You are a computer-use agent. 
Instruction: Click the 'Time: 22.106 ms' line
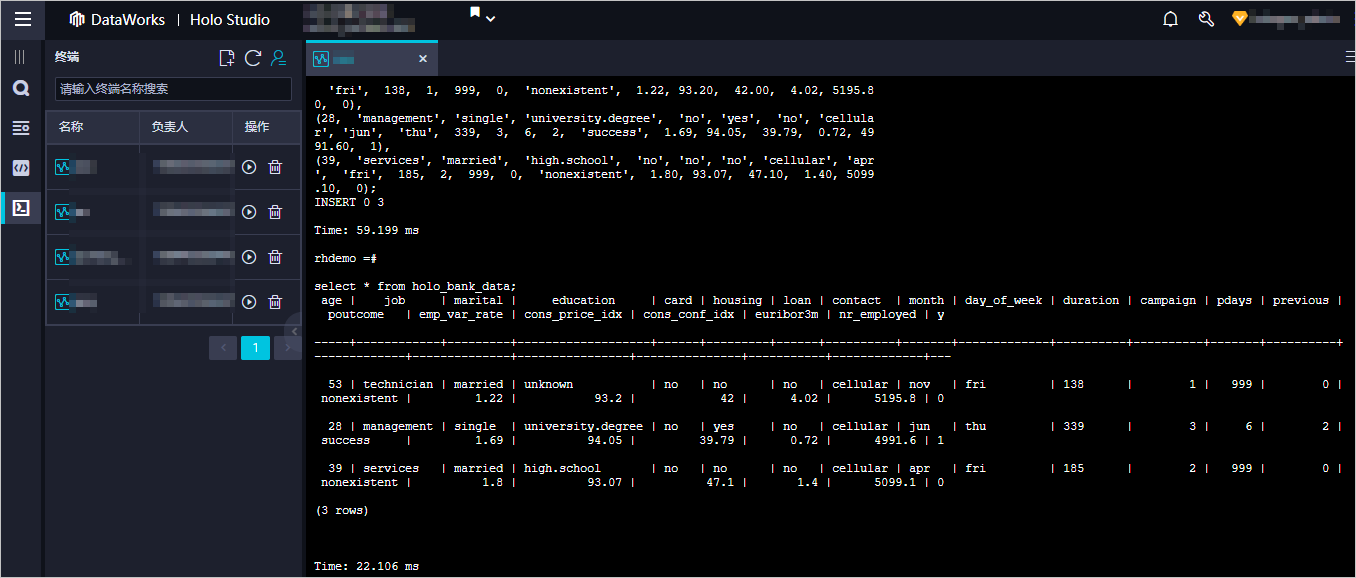point(367,566)
